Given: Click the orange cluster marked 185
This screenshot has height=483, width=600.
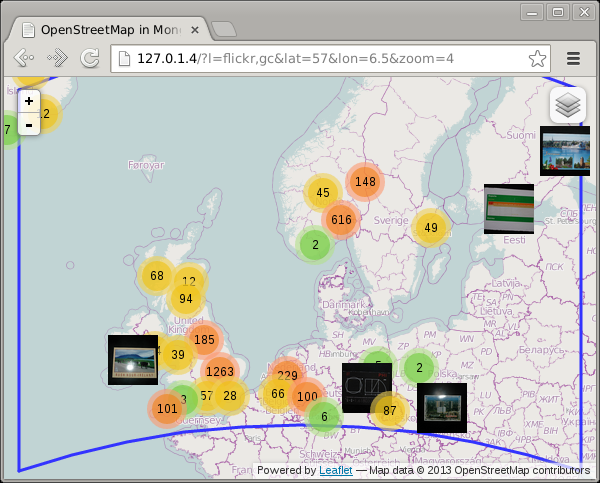Looking at the screenshot, I should click(x=204, y=340).
